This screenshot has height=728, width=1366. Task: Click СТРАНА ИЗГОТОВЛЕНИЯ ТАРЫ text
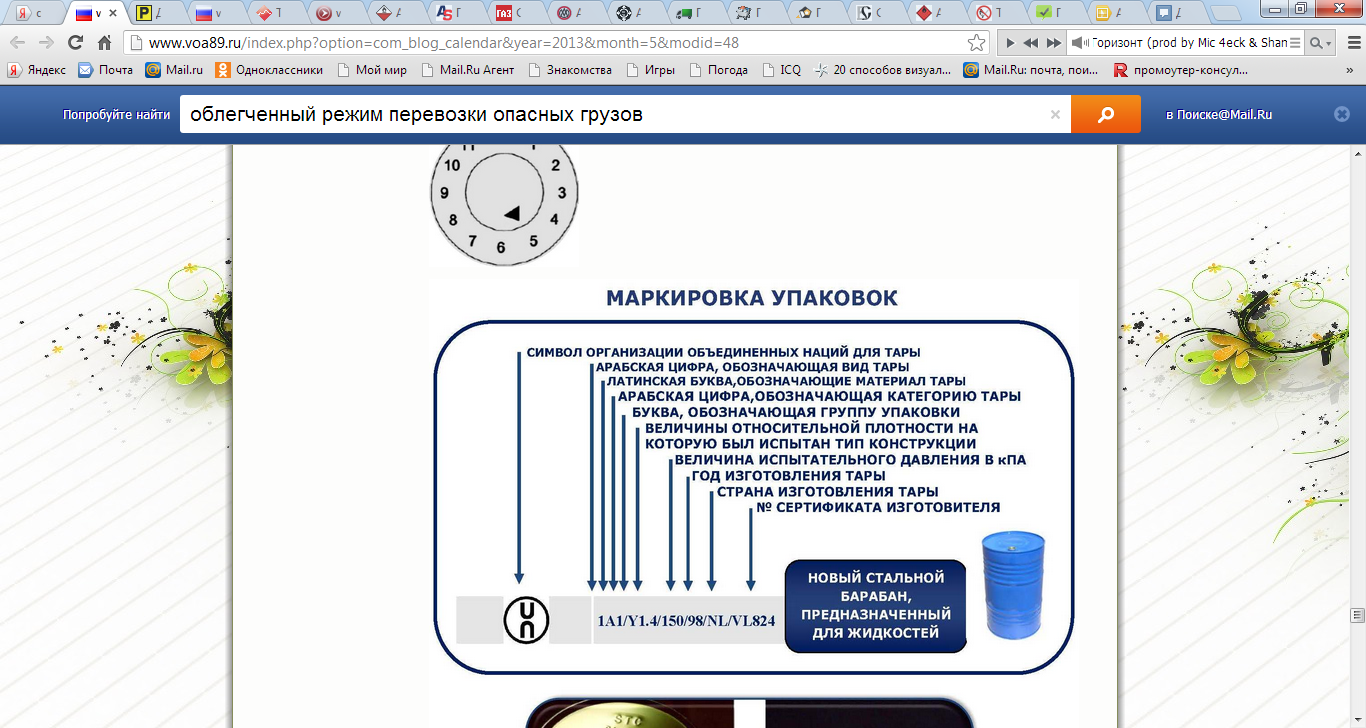(x=827, y=492)
